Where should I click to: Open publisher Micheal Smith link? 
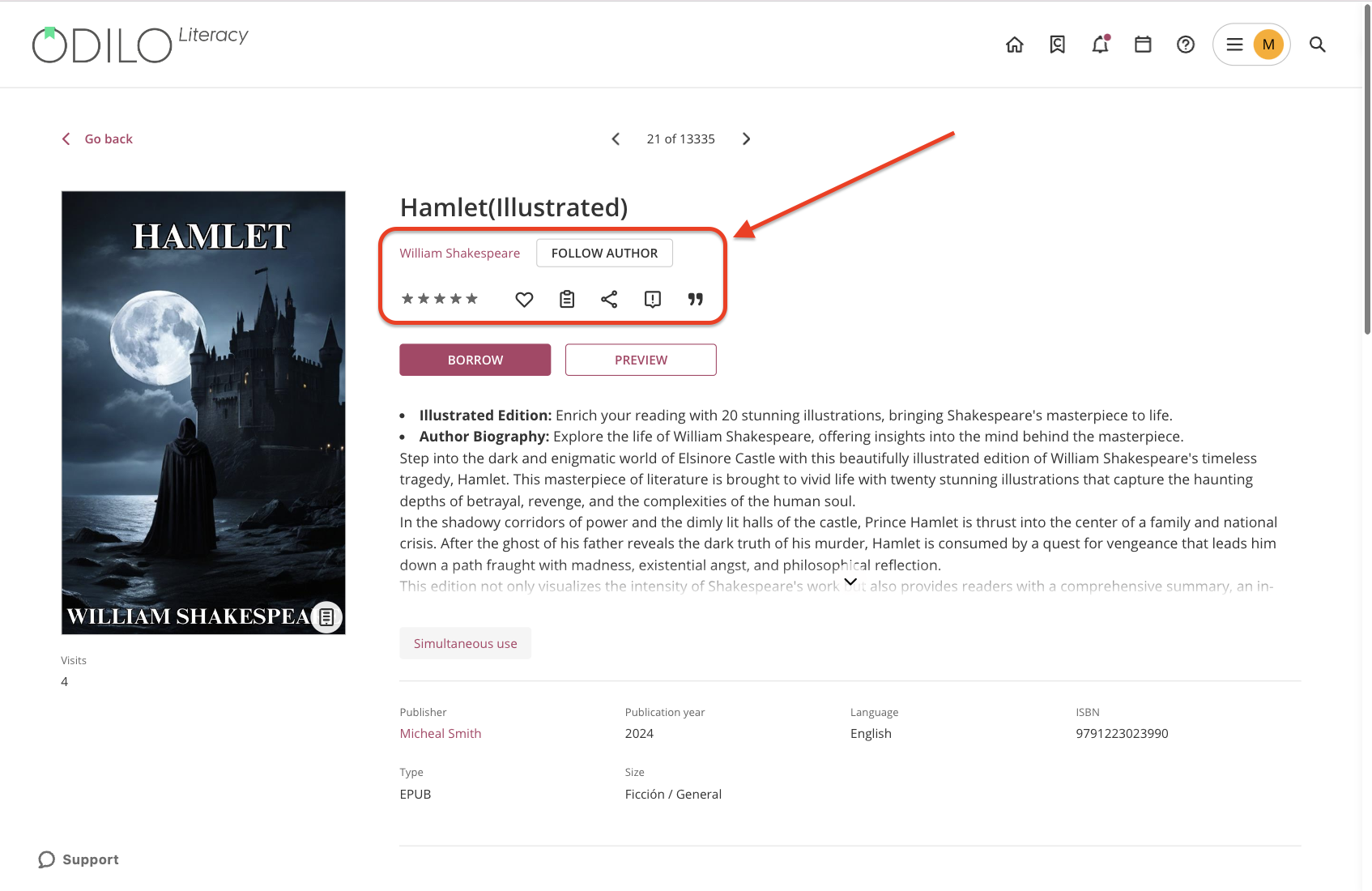tap(441, 733)
